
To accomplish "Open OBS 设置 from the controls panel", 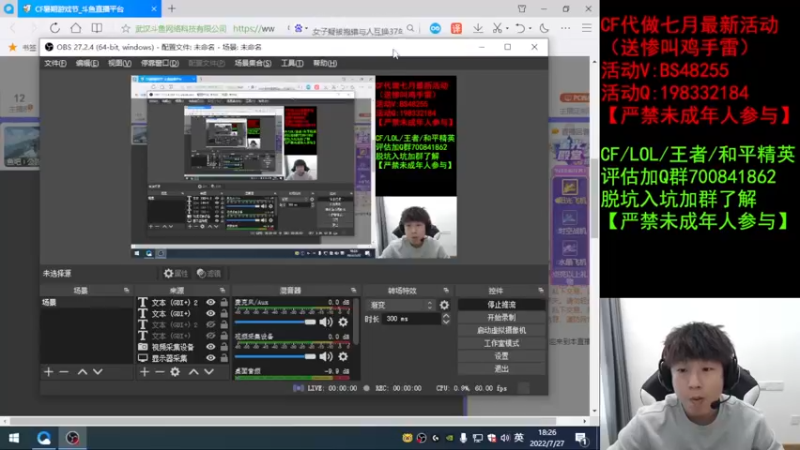I will pyautogui.click(x=501, y=356).
